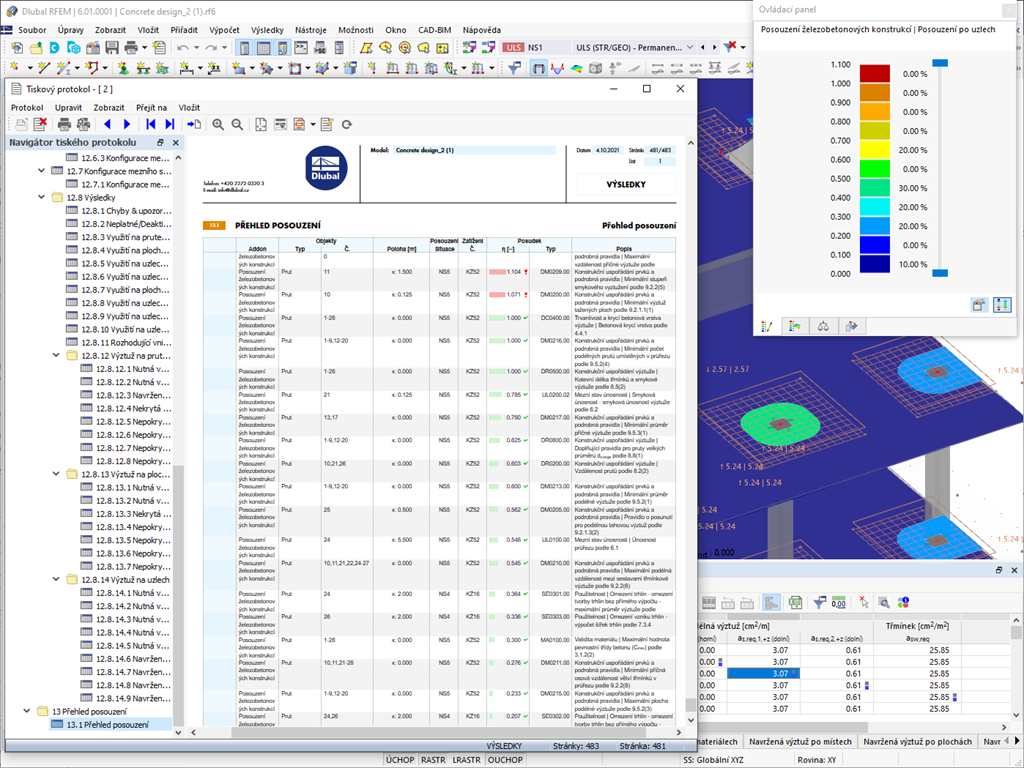1024x768 pixels.
Task: Toggle ÚCHOP snap in status bar
Action: [x=400, y=760]
